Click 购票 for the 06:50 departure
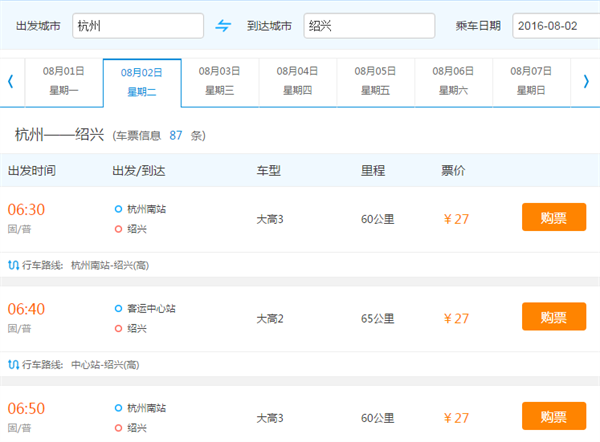The width and height of the screenshot is (600, 442). (553, 416)
